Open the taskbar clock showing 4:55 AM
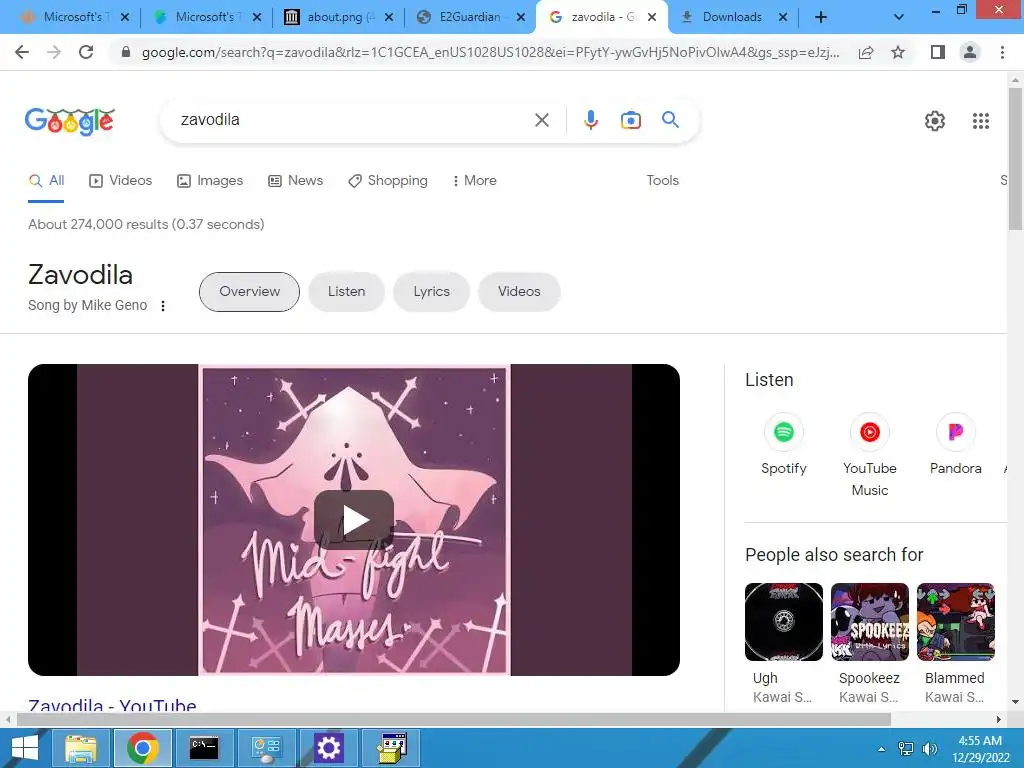This screenshot has width=1024, height=768. coord(980,748)
